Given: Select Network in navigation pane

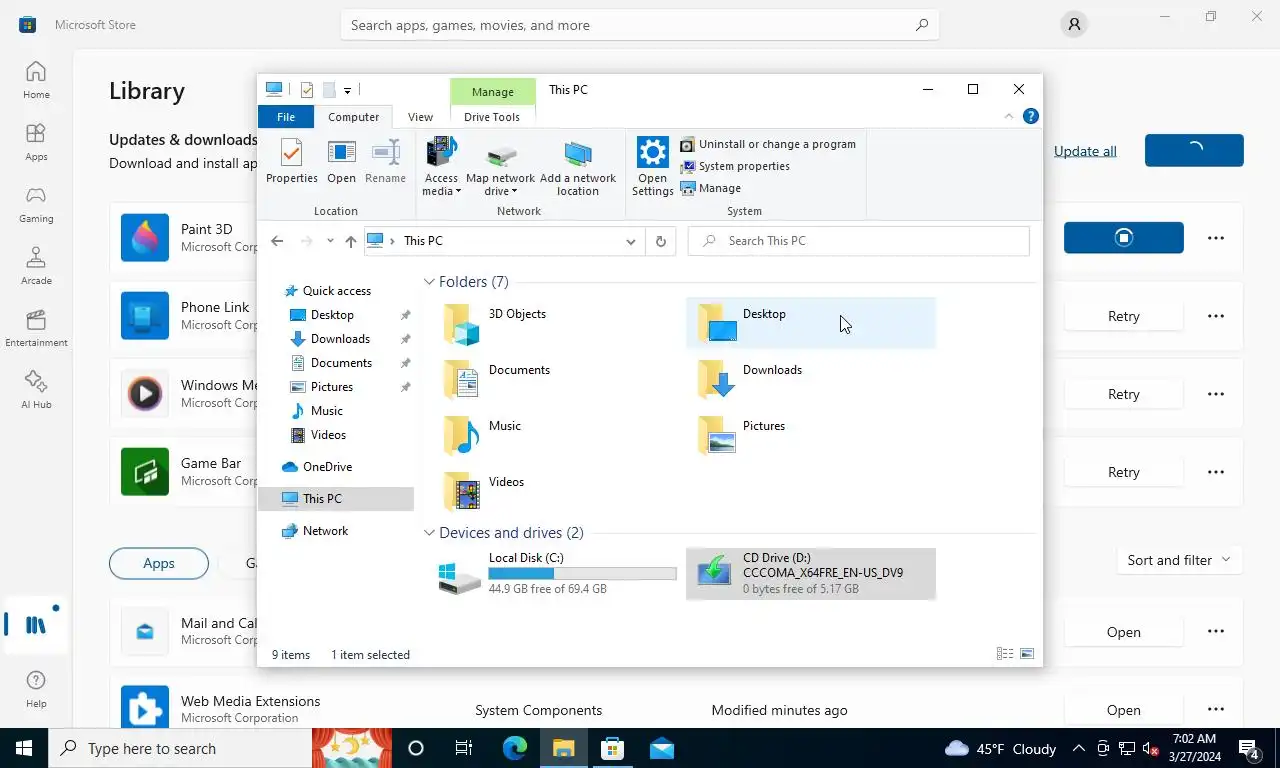Looking at the screenshot, I should 325,531.
